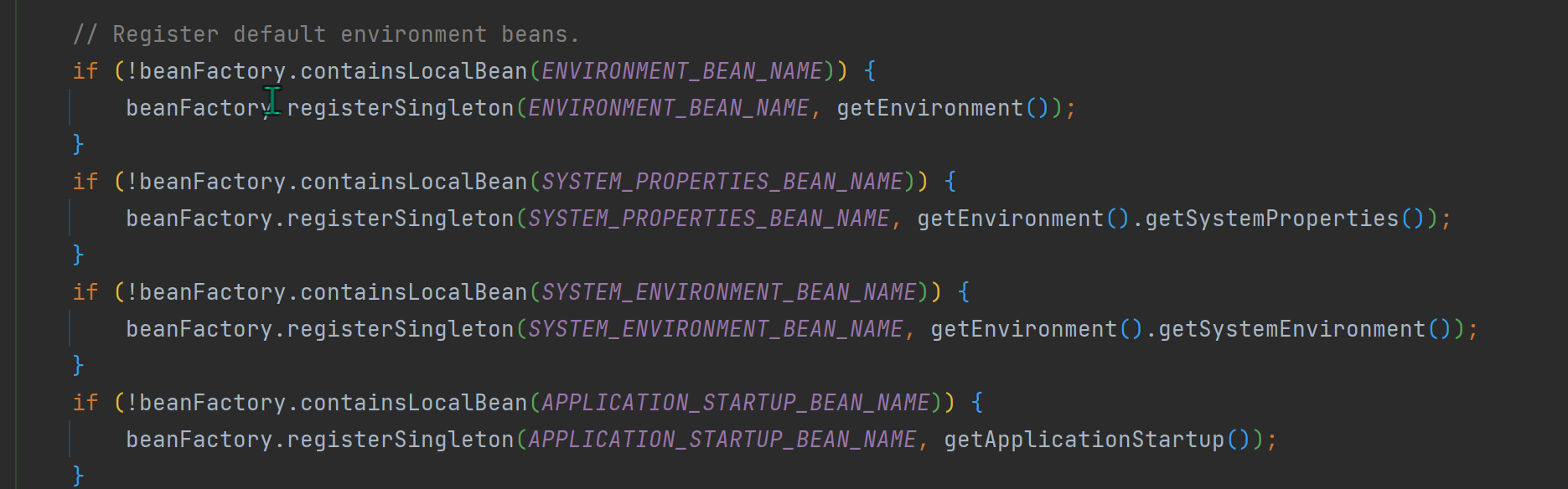Click containsLocalBean before (ENVIRONMENT_BEAN_NAME)) {
Viewport: 1568px width, 489px height.
click(414, 71)
